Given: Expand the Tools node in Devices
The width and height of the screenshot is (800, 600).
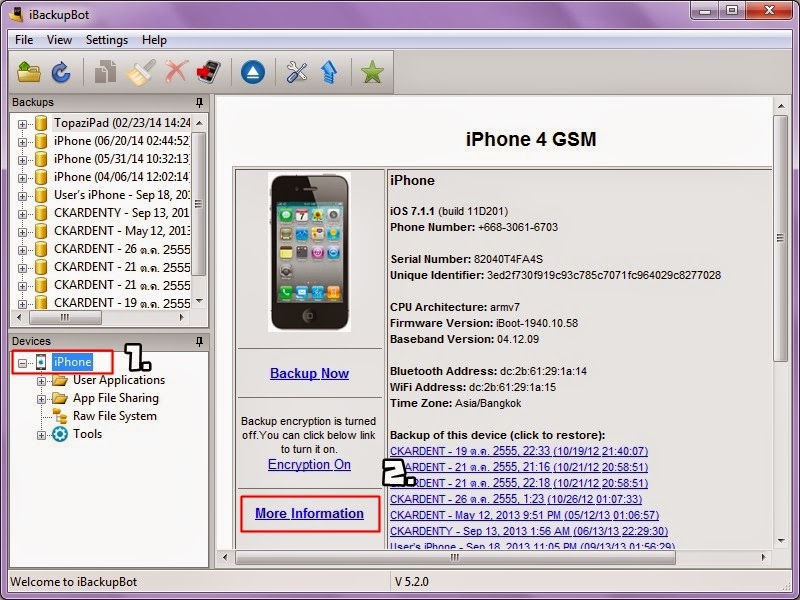Looking at the screenshot, I should coord(41,435).
